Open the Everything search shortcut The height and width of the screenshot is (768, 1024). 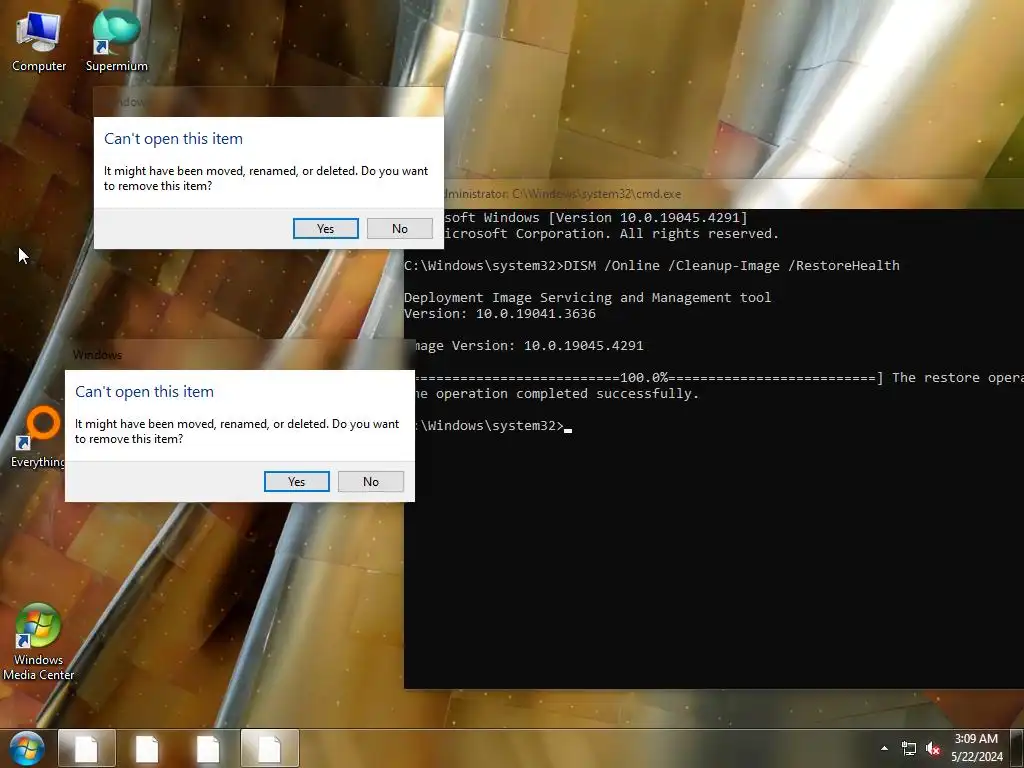39,438
